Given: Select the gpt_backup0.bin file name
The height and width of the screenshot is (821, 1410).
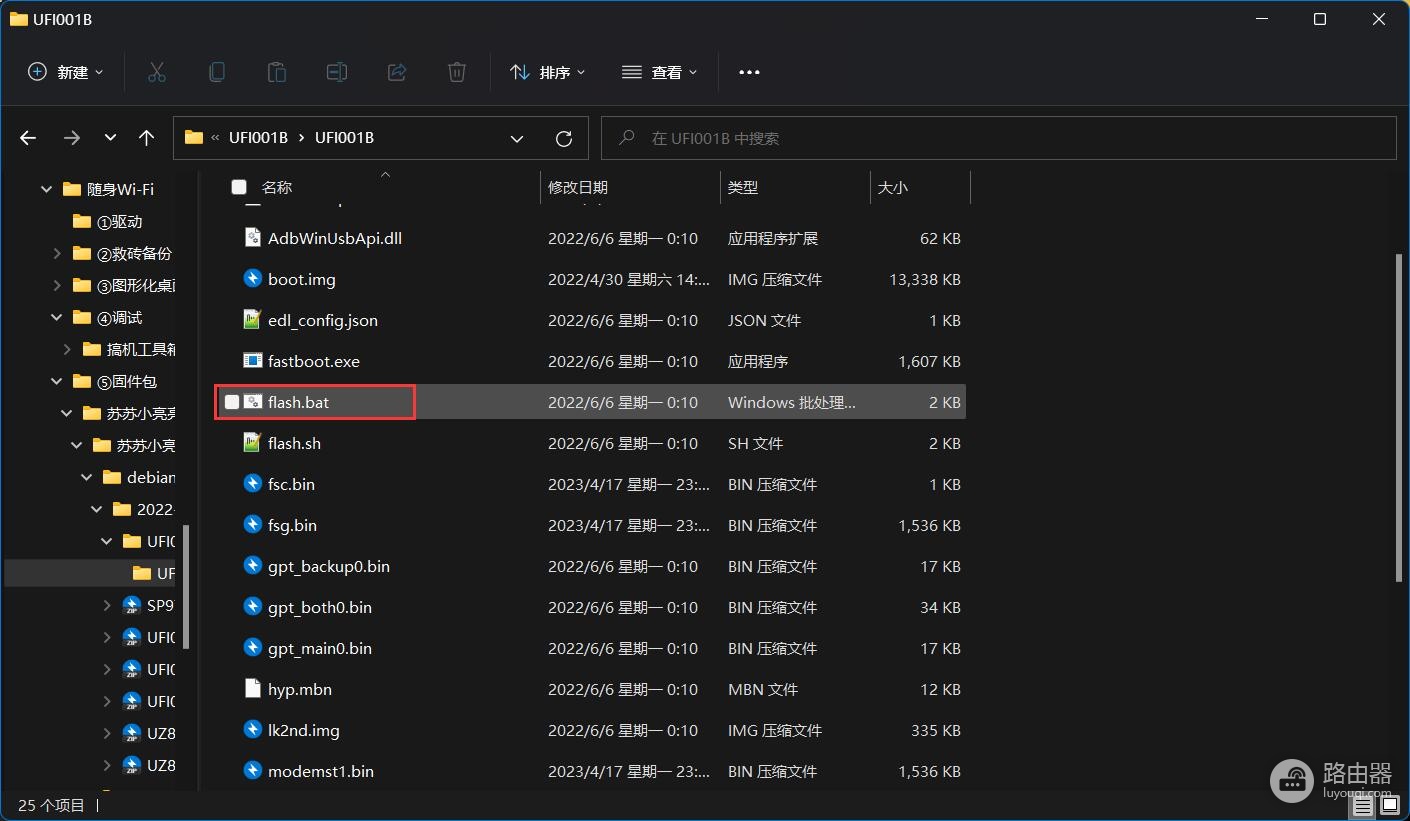Looking at the screenshot, I should (x=329, y=566).
